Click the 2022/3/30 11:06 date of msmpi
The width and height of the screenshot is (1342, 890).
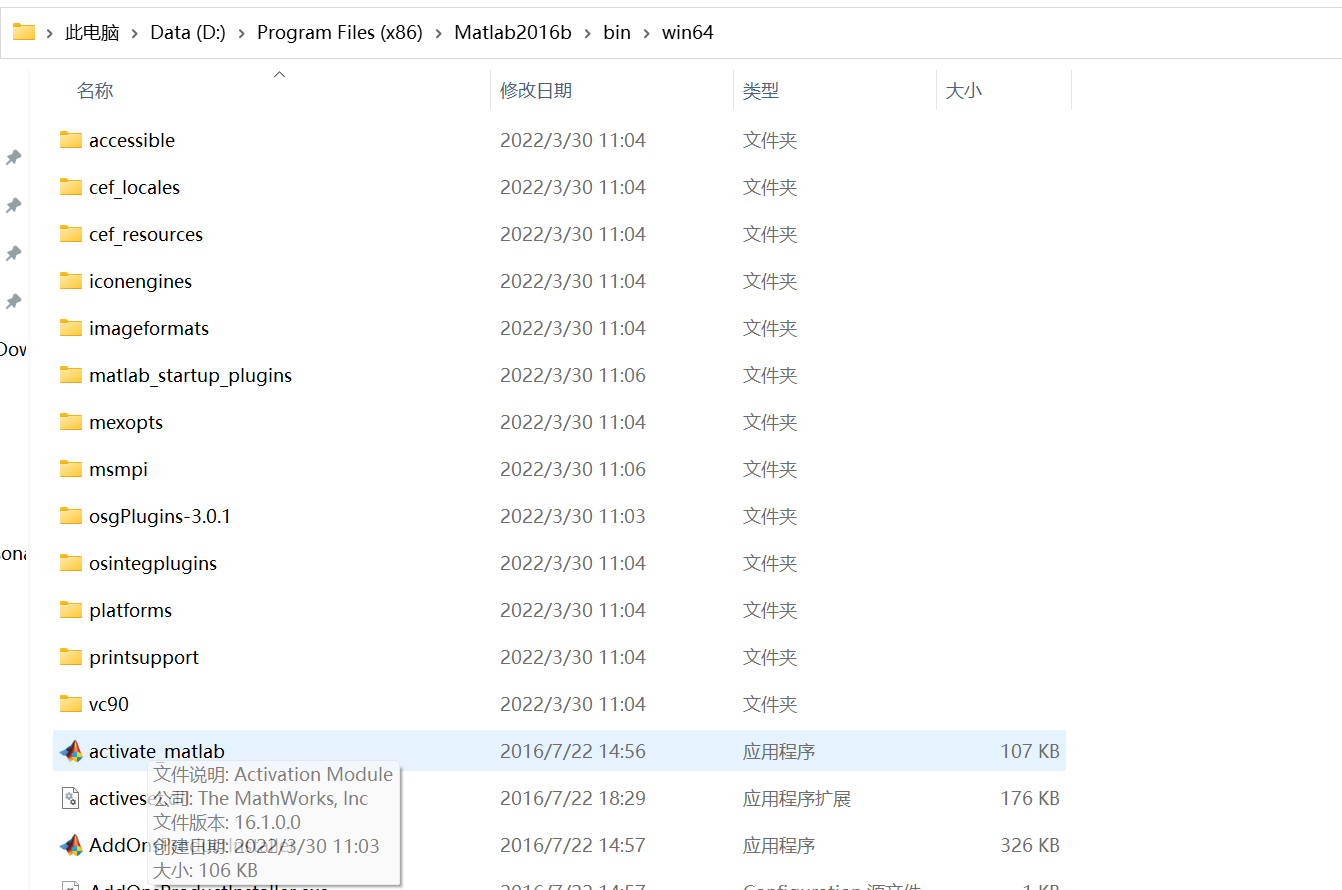tap(573, 469)
